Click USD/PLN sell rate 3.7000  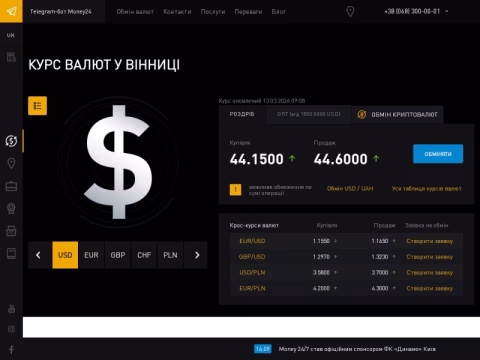coord(380,272)
